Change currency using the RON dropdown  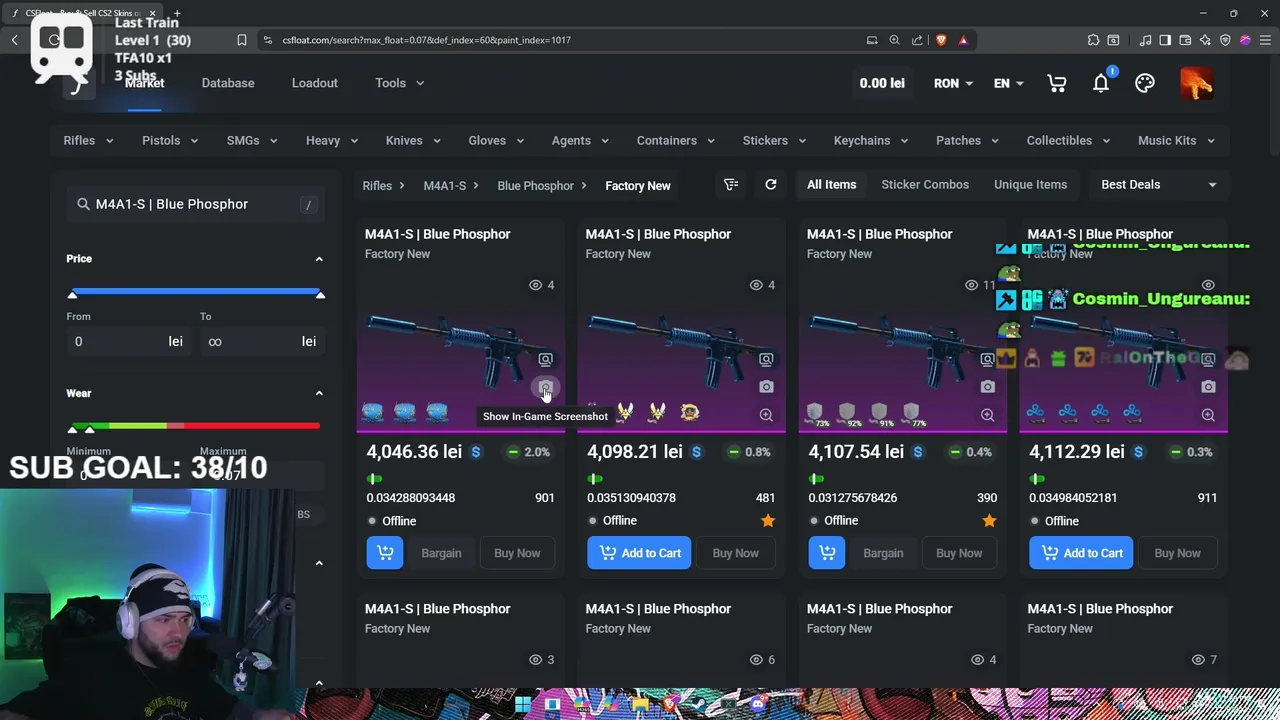pos(954,84)
